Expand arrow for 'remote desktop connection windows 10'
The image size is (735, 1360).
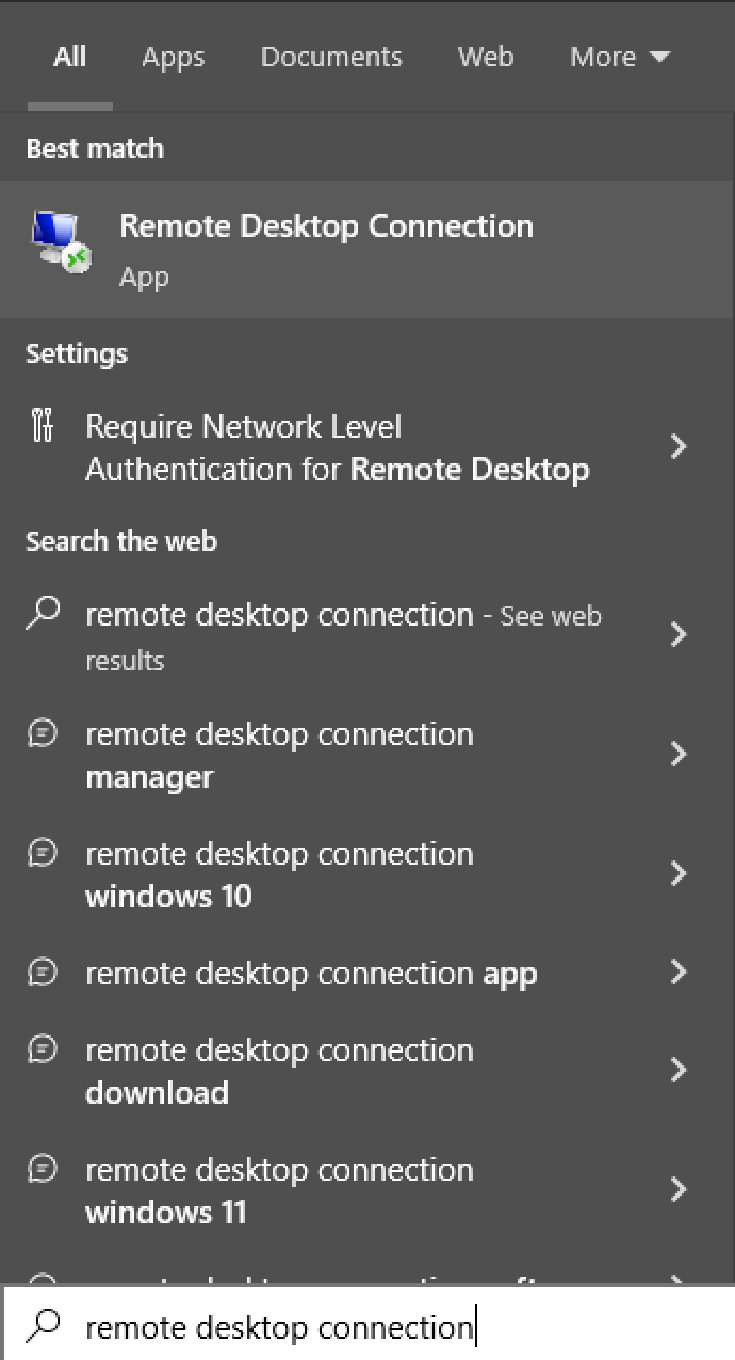pyautogui.click(x=679, y=874)
